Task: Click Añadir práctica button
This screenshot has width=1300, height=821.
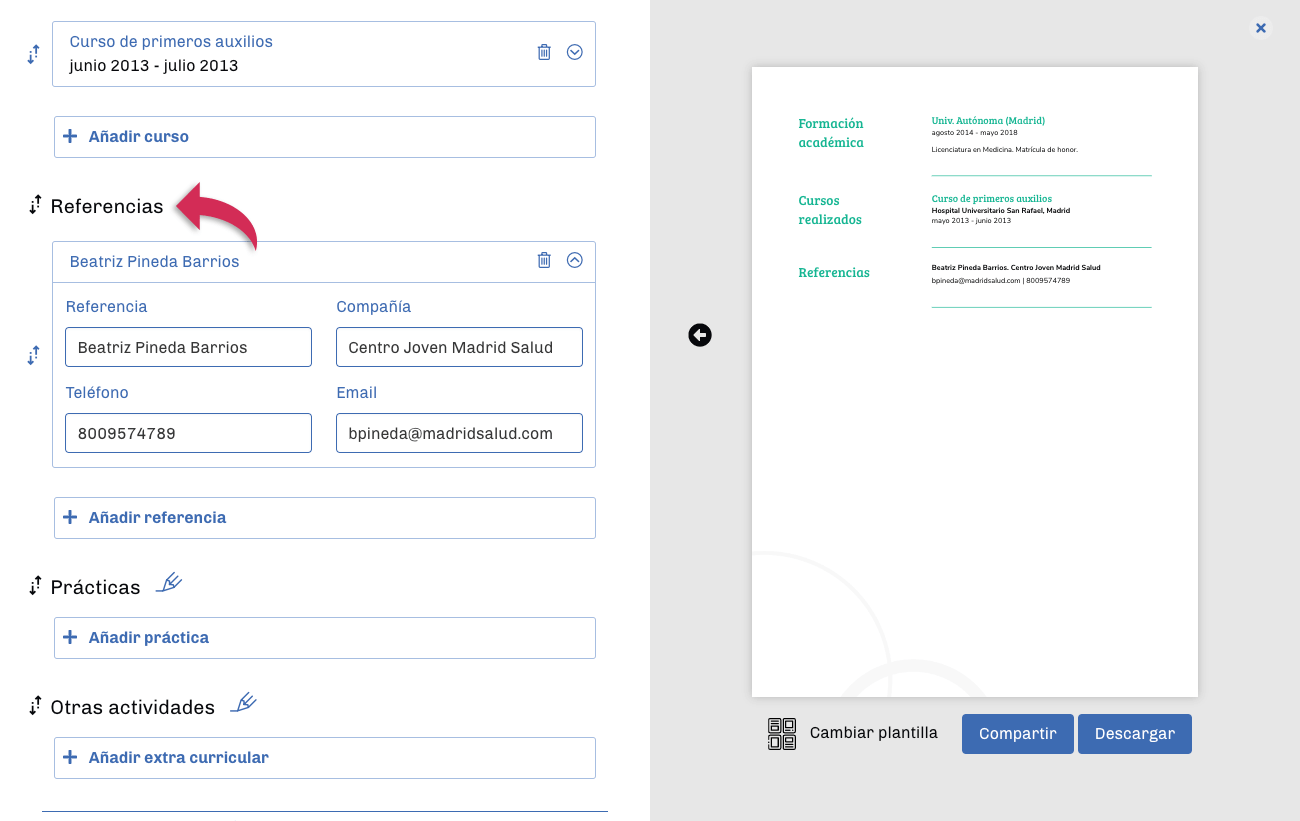Action: (x=325, y=638)
